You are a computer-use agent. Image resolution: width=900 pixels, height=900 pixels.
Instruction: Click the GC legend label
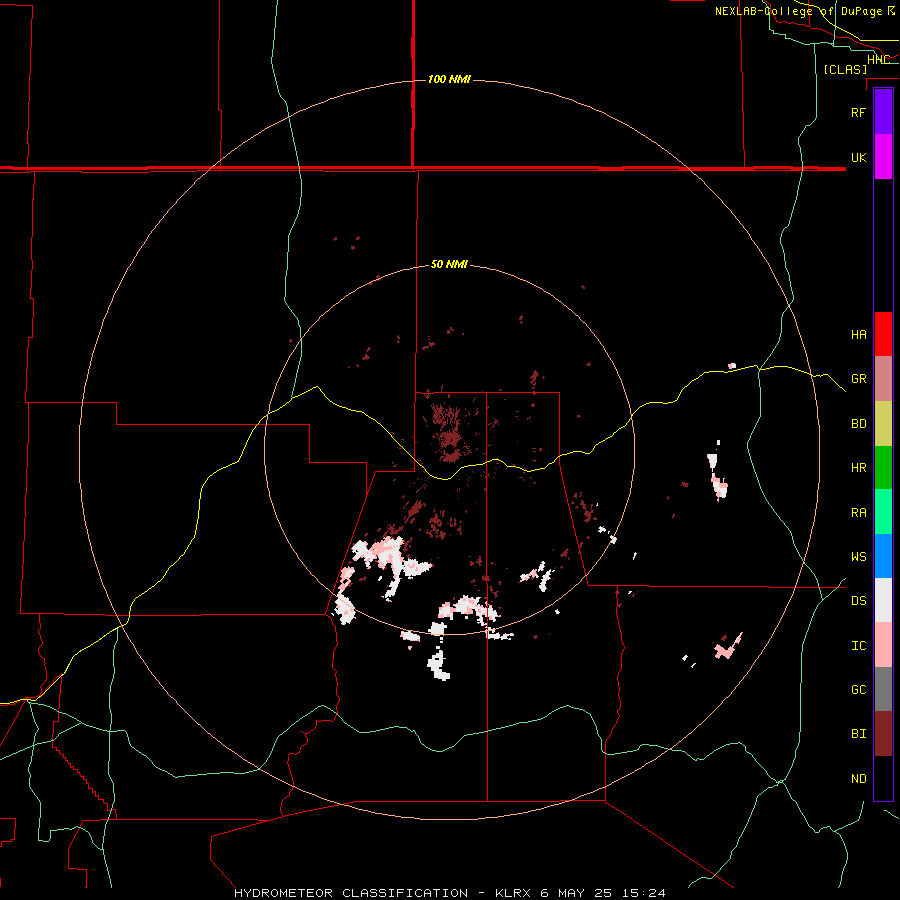click(858, 689)
